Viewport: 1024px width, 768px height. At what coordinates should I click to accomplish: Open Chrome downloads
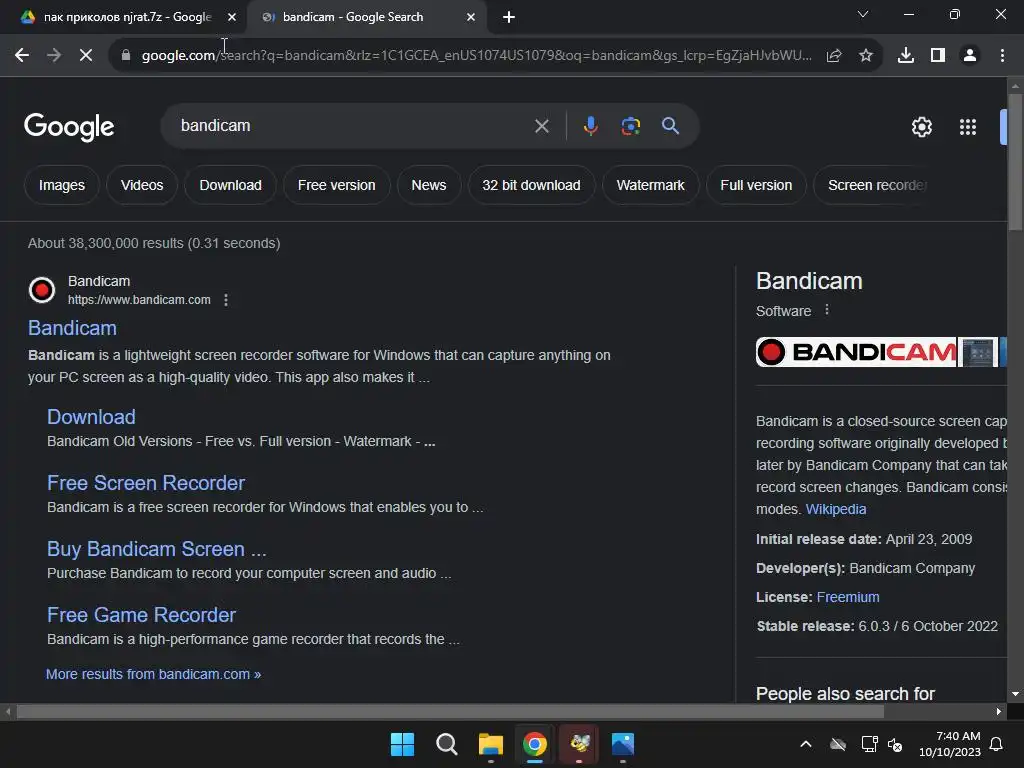pos(906,56)
